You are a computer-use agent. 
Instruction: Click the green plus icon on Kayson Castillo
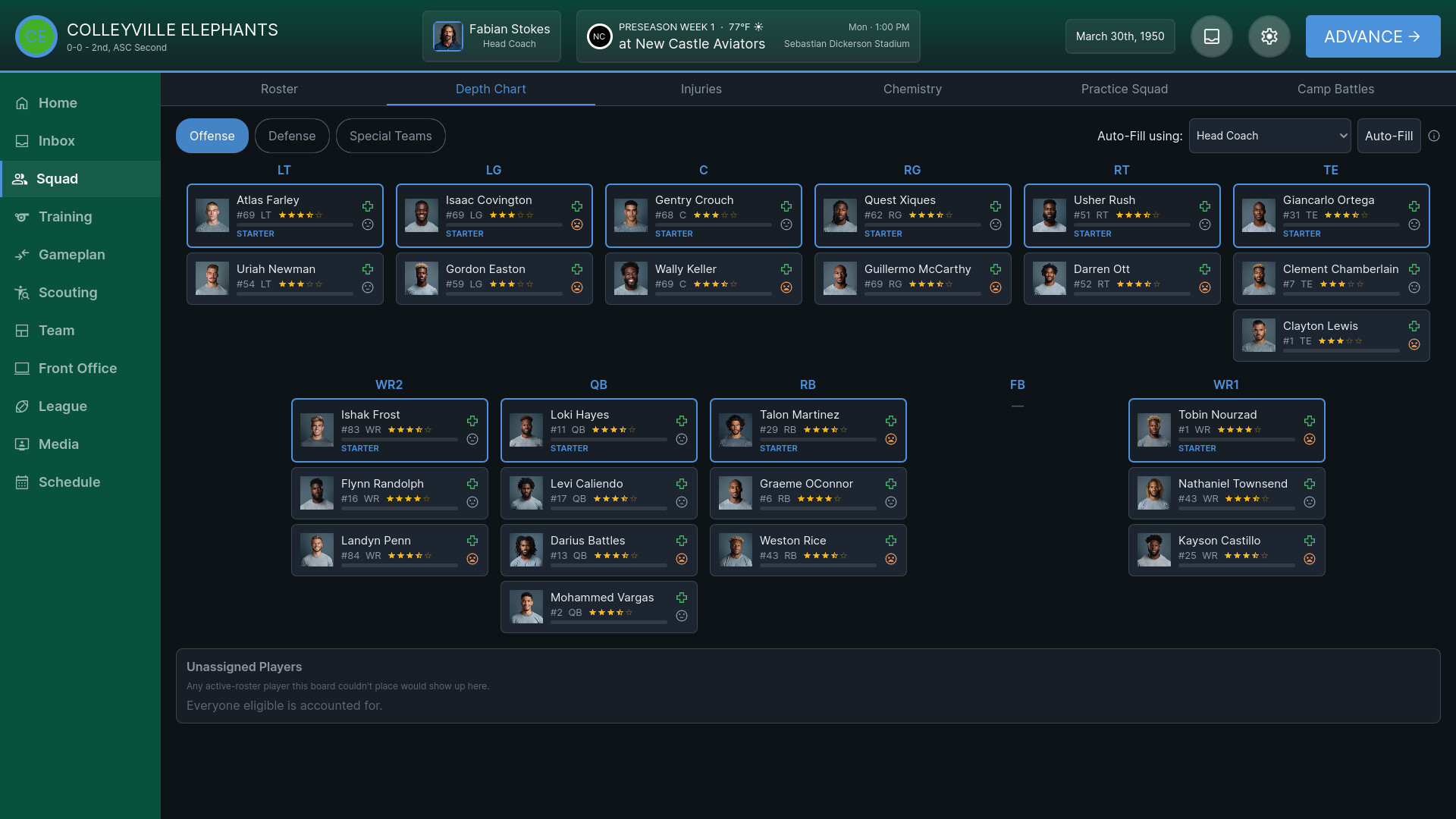[1310, 541]
